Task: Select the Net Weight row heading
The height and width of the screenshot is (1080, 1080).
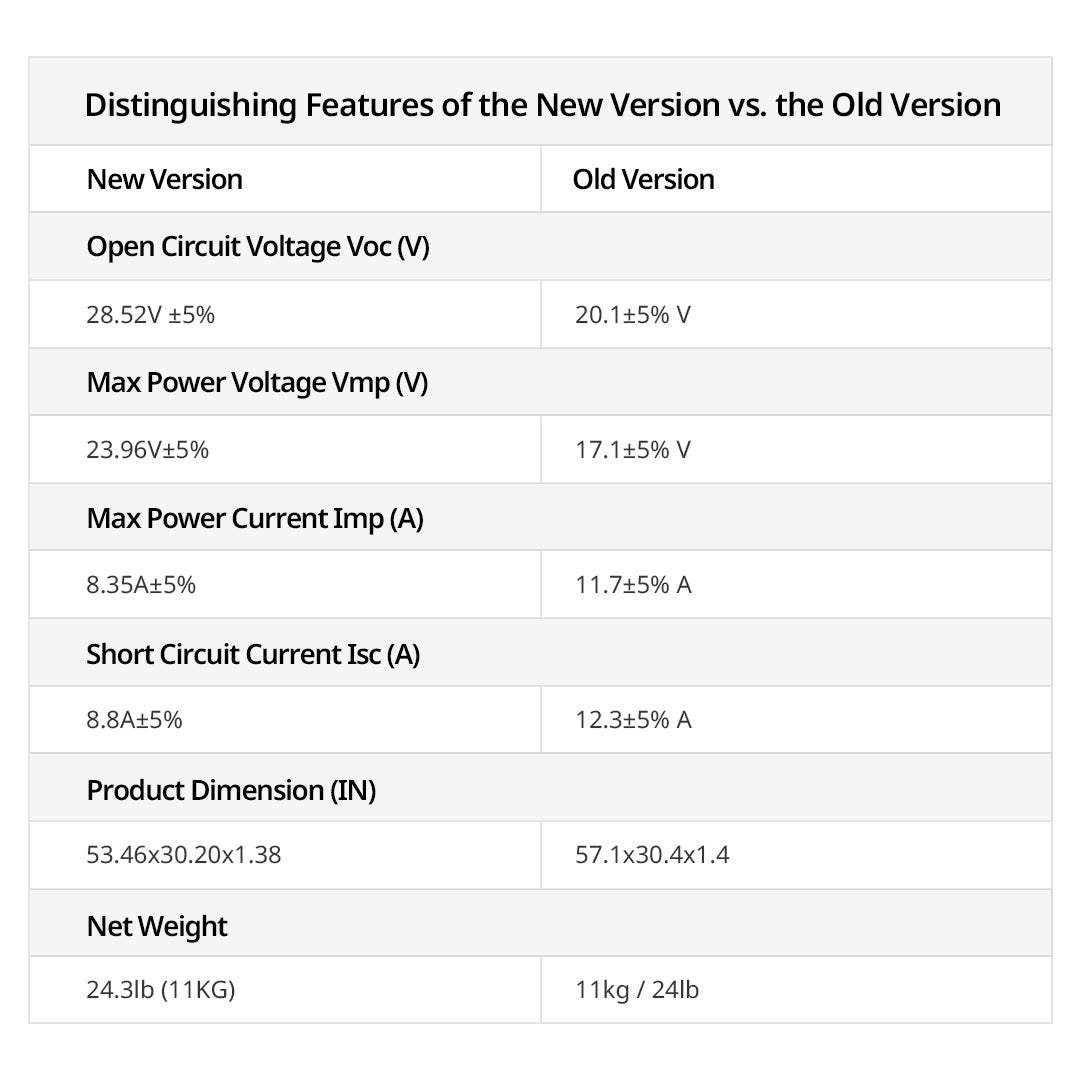Action: [157, 926]
